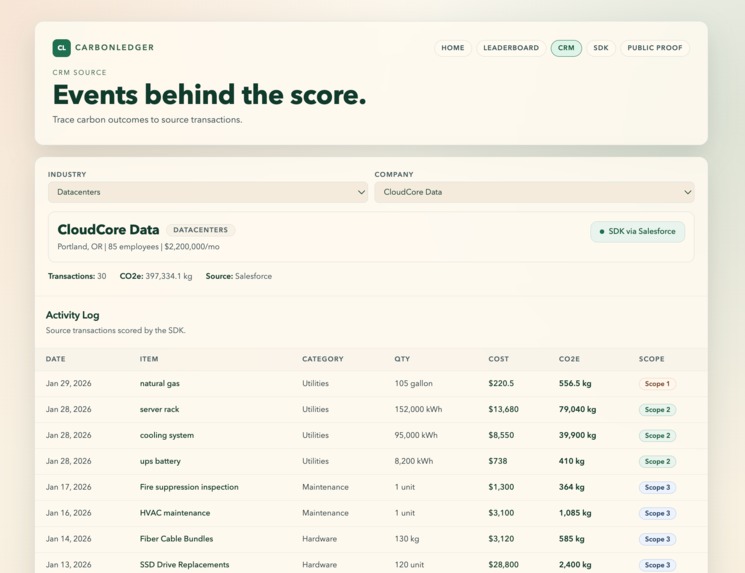Click the Jan 17, 2026 date cell
The height and width of the screenshot is (573, 745).
coord(68,487)
